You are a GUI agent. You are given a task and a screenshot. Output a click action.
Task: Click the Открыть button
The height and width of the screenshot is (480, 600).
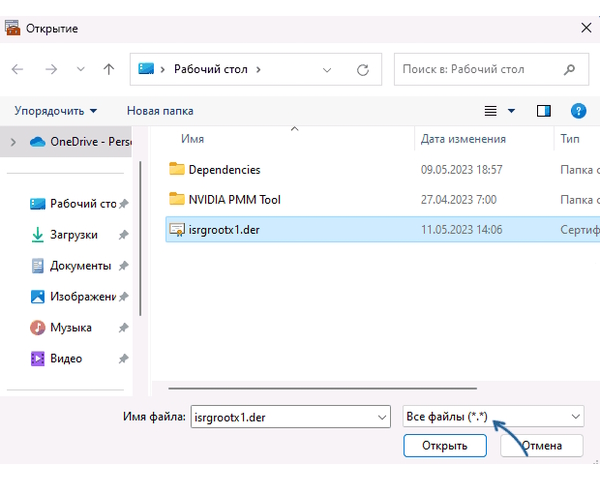[445, 446]
